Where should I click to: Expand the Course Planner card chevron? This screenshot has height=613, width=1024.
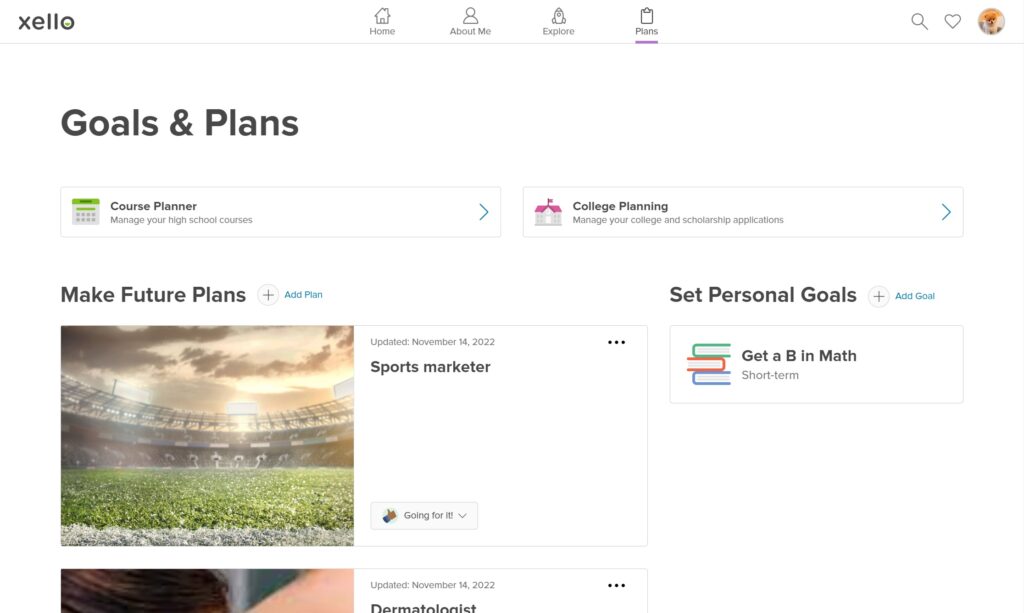(482, 211)
